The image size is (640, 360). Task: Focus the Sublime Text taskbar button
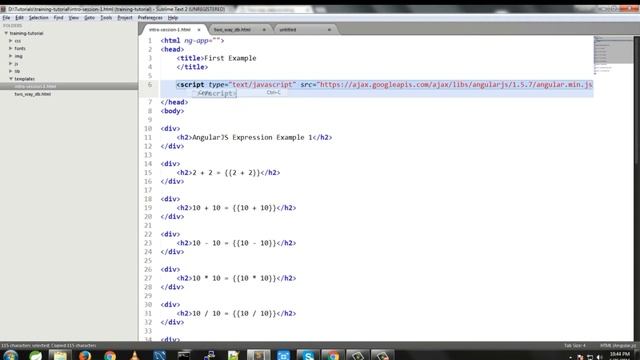(x=258, y=355)
